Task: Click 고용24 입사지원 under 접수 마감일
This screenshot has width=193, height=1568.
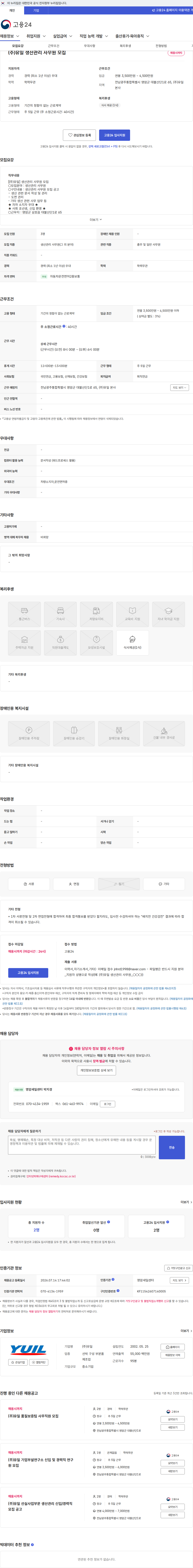Action: tap(28, 973)
